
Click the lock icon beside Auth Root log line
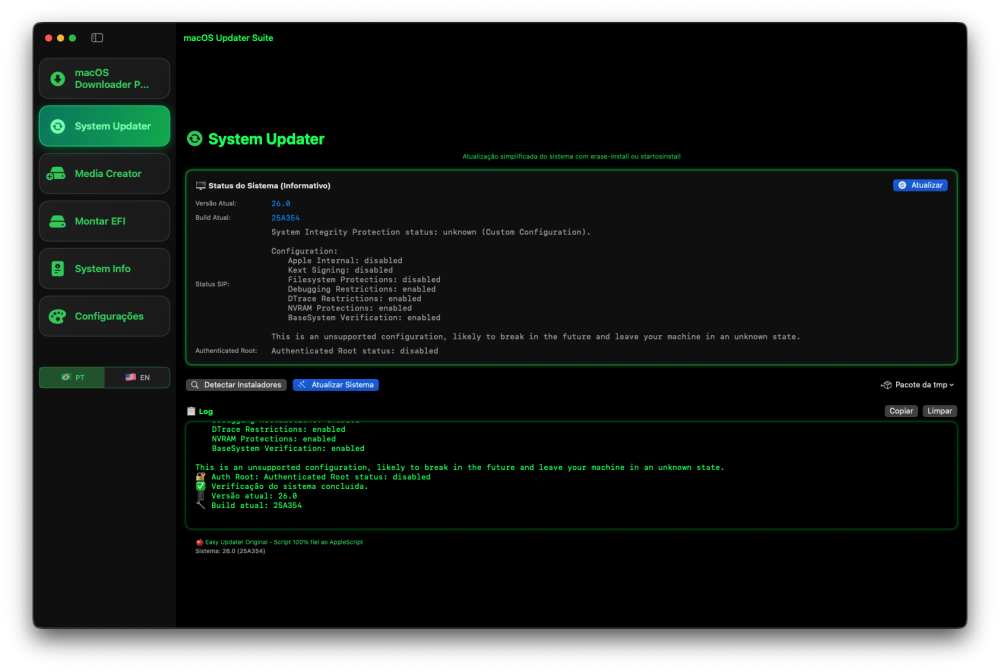[200, 477]
